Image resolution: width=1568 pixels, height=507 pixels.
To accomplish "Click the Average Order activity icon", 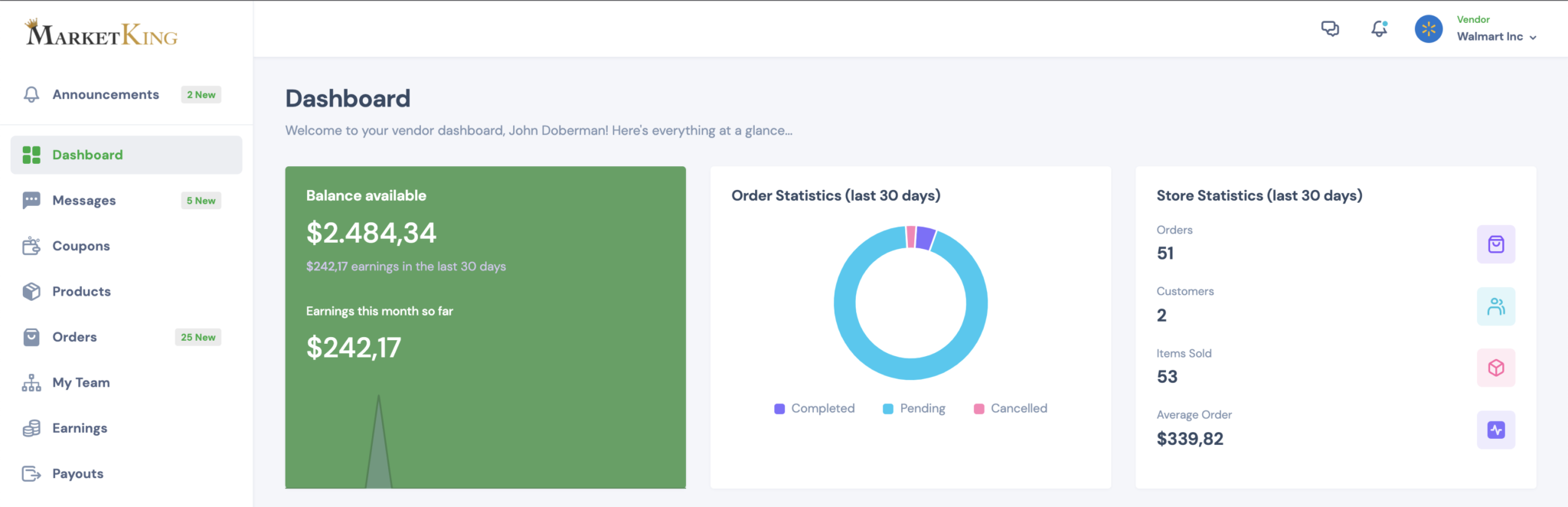I will tap(1495, 430).
